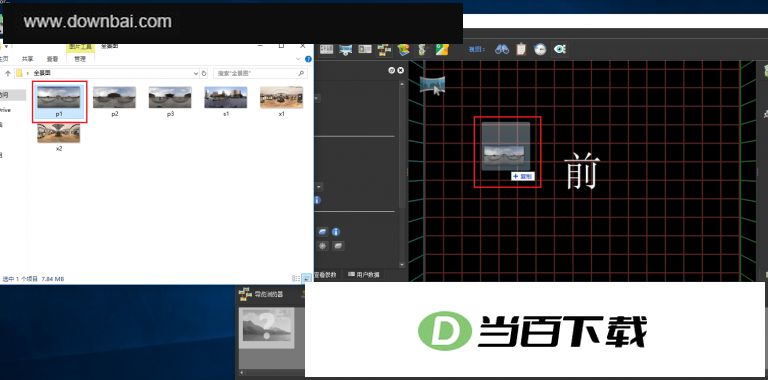The width and height of the screenshot is (768, 380).
Task: Open the panel tab left of 用户数据
Action: pos(325,275)
